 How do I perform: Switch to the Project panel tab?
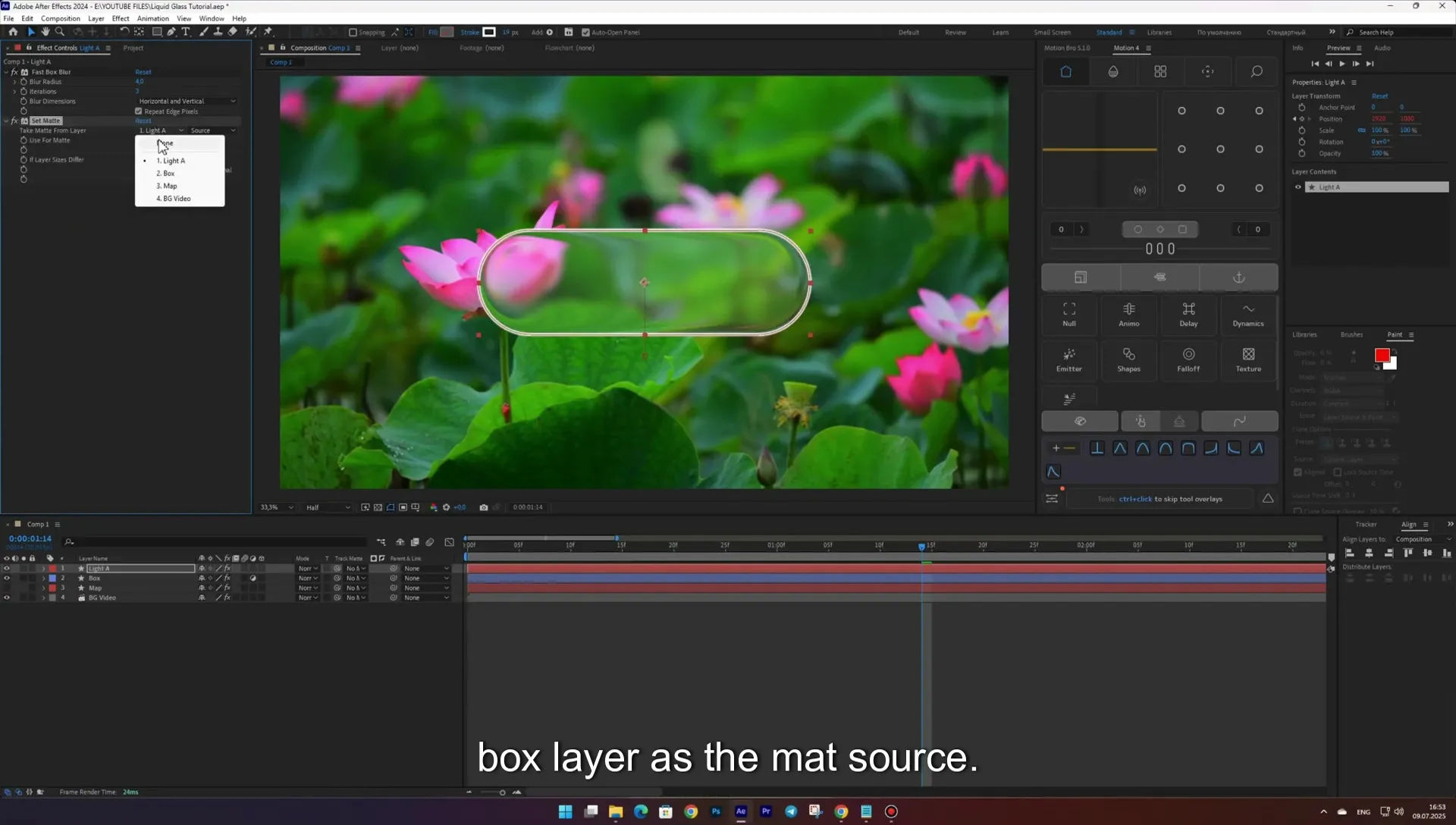(133, 48)
